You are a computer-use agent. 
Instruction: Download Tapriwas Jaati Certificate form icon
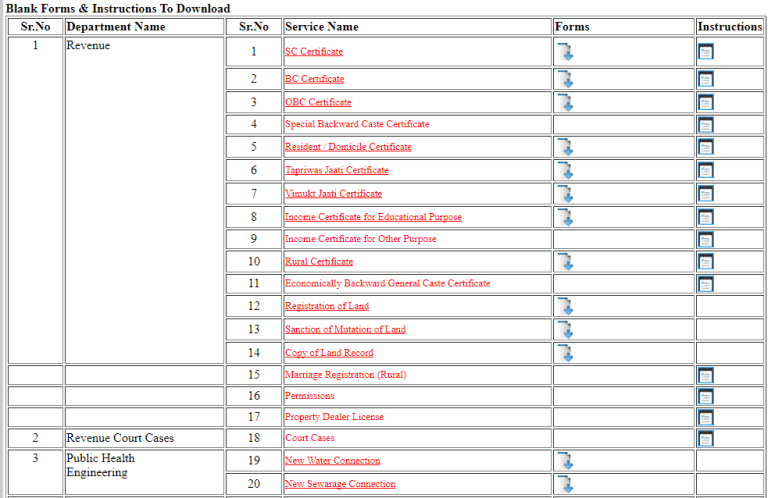(565, 170)
